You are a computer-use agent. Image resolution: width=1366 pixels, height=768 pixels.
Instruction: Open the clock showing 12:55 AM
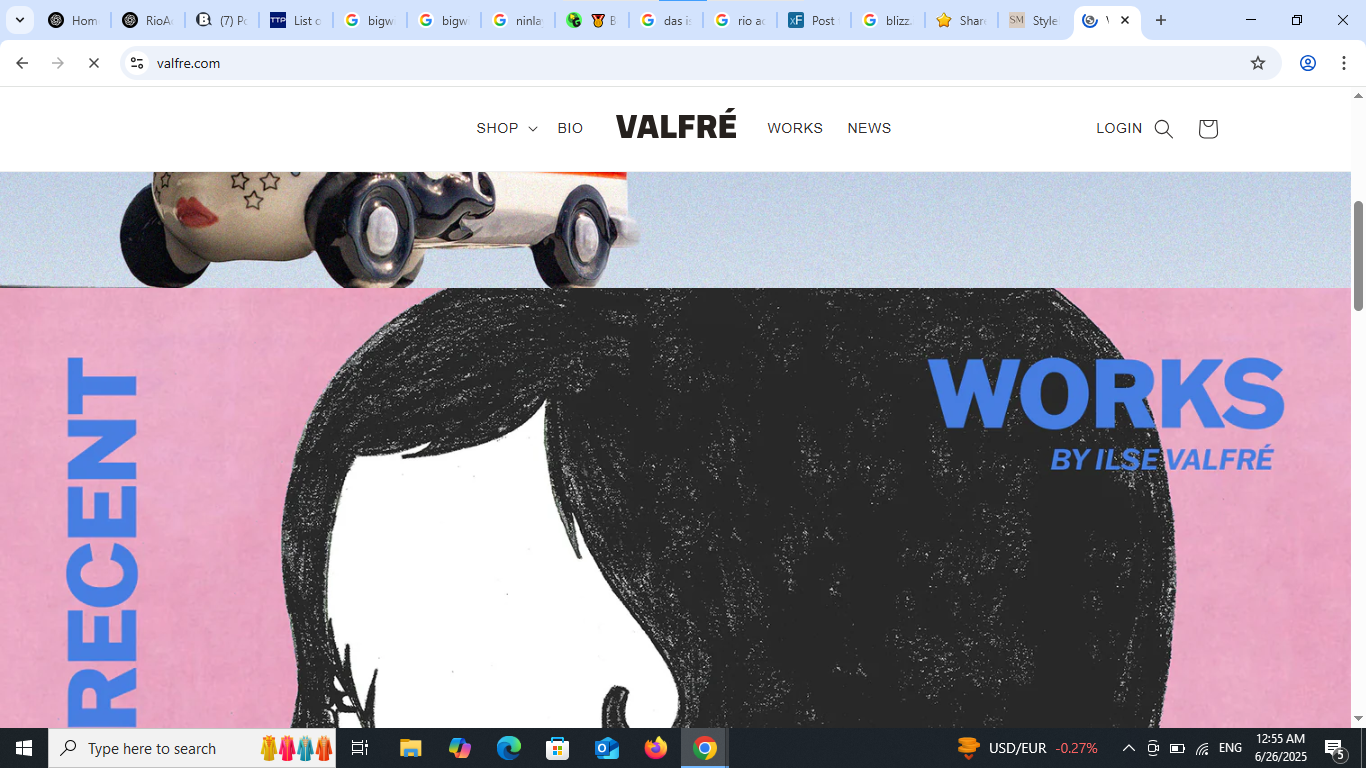[x=1280, y=748]
